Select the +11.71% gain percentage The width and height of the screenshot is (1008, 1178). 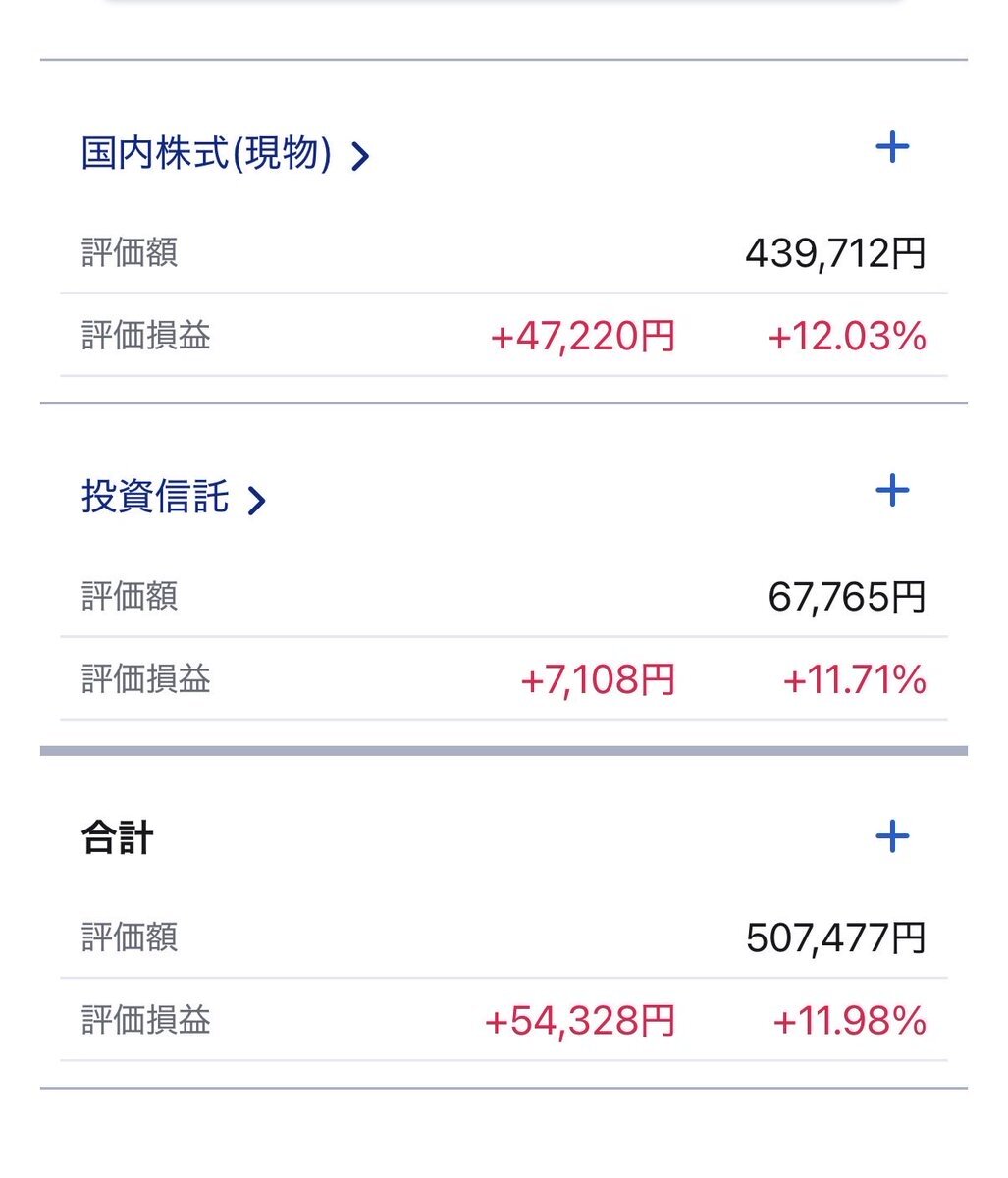coord(854,679)
